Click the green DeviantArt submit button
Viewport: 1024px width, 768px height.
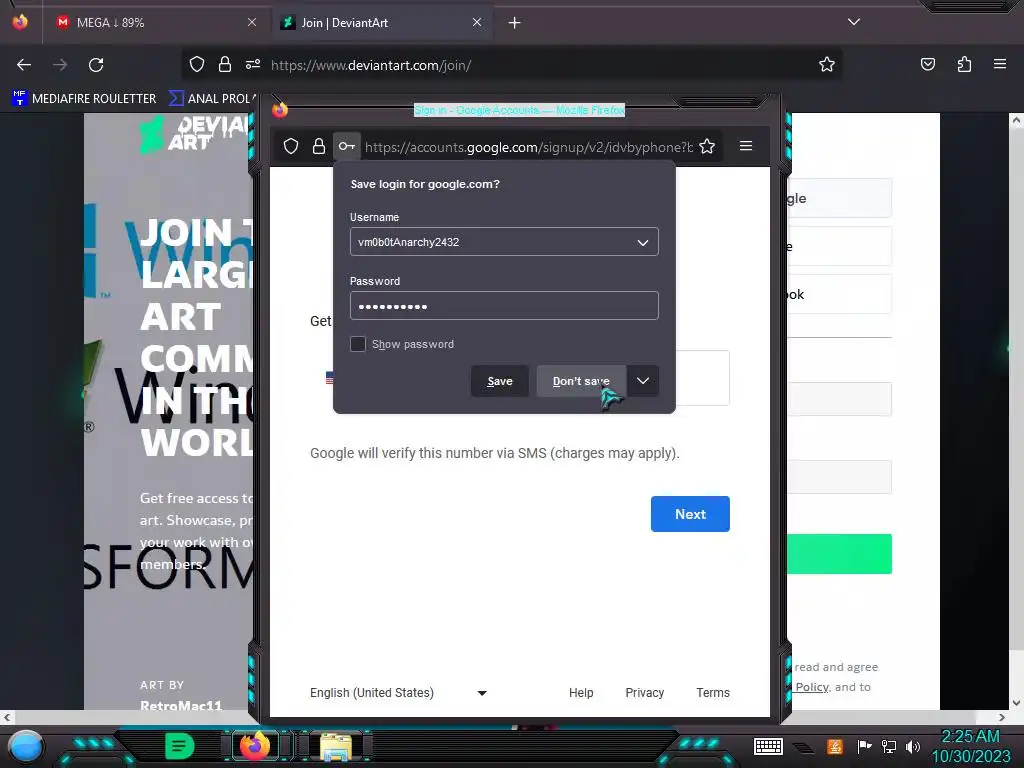click(839, 554)
